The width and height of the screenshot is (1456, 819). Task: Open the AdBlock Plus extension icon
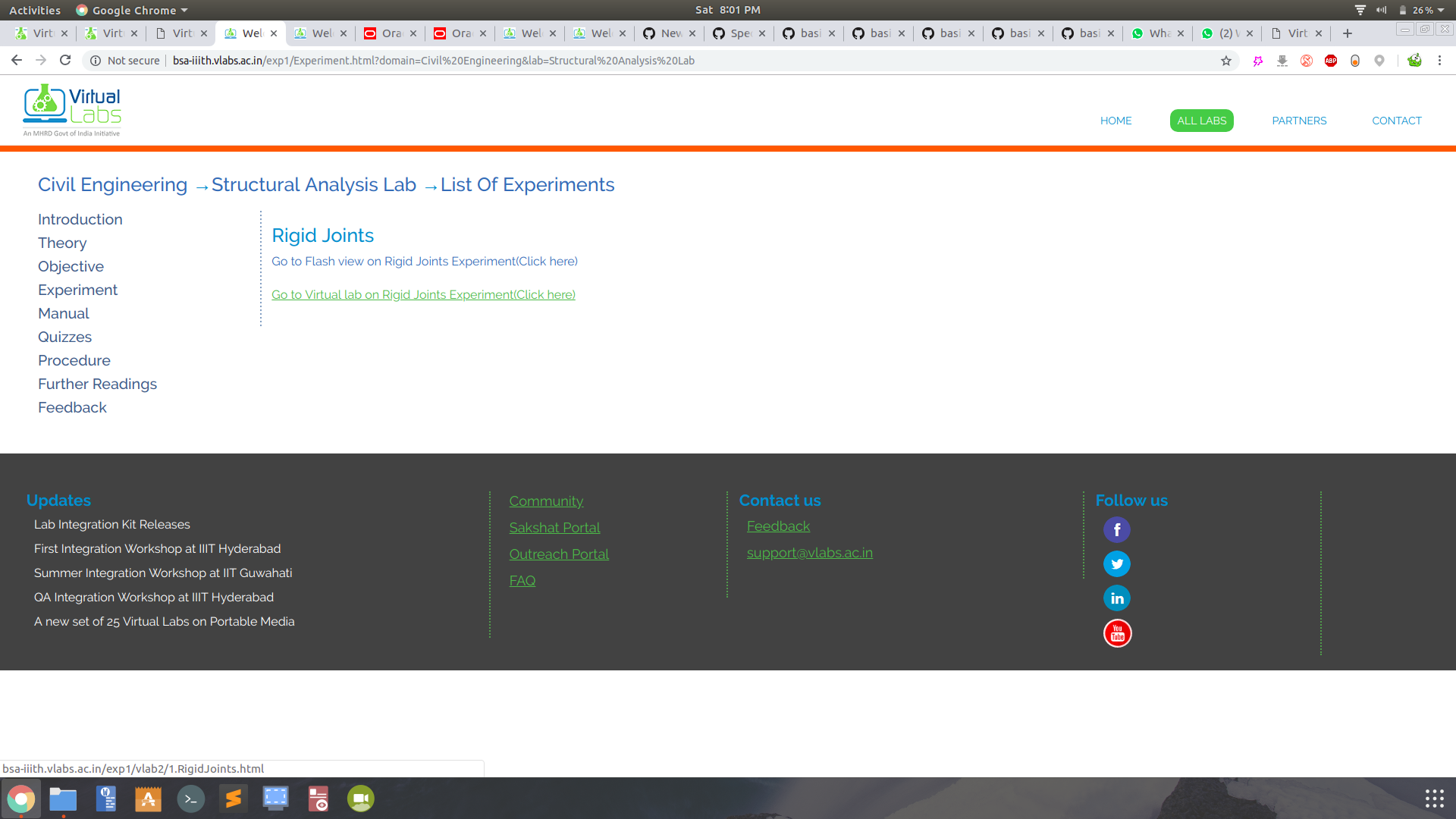tap(1331, 61)
